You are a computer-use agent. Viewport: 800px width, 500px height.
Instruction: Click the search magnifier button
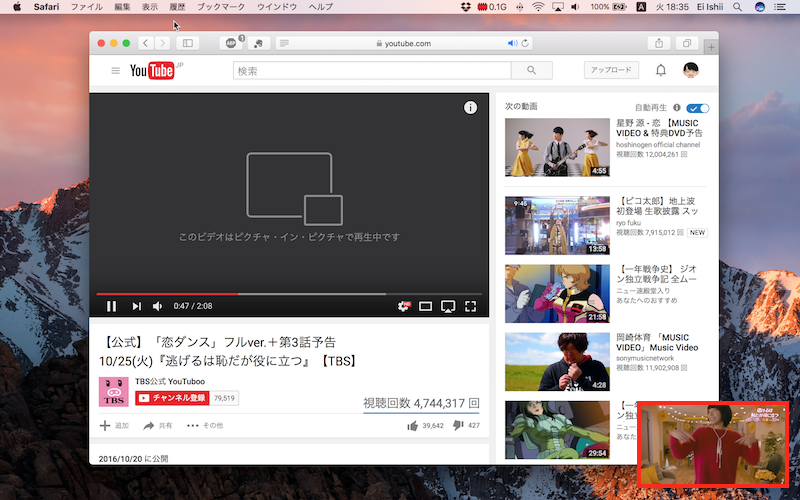[x=531, y=70]
